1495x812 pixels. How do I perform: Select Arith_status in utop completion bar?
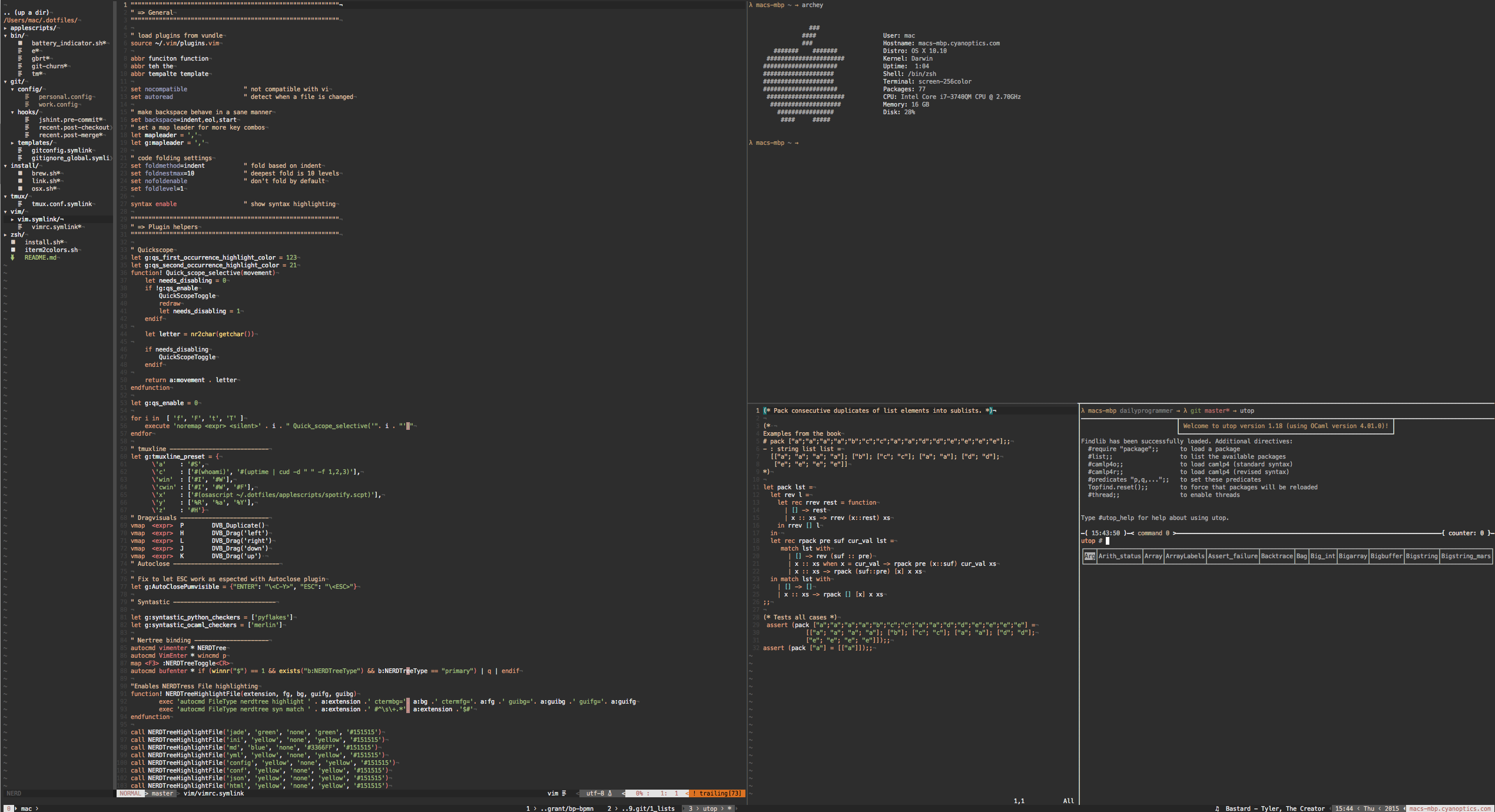point(1119,556)
